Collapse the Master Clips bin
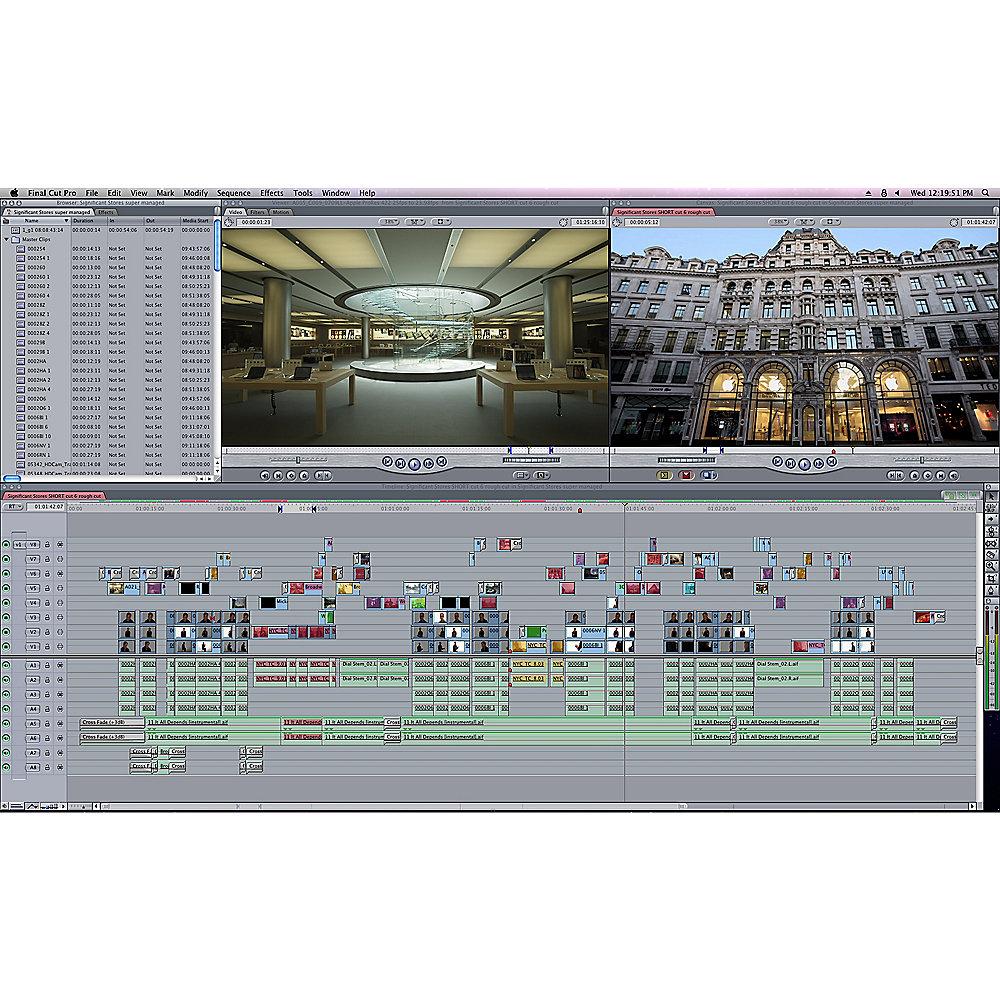1000x1000 pixels. tap(7, 240)
